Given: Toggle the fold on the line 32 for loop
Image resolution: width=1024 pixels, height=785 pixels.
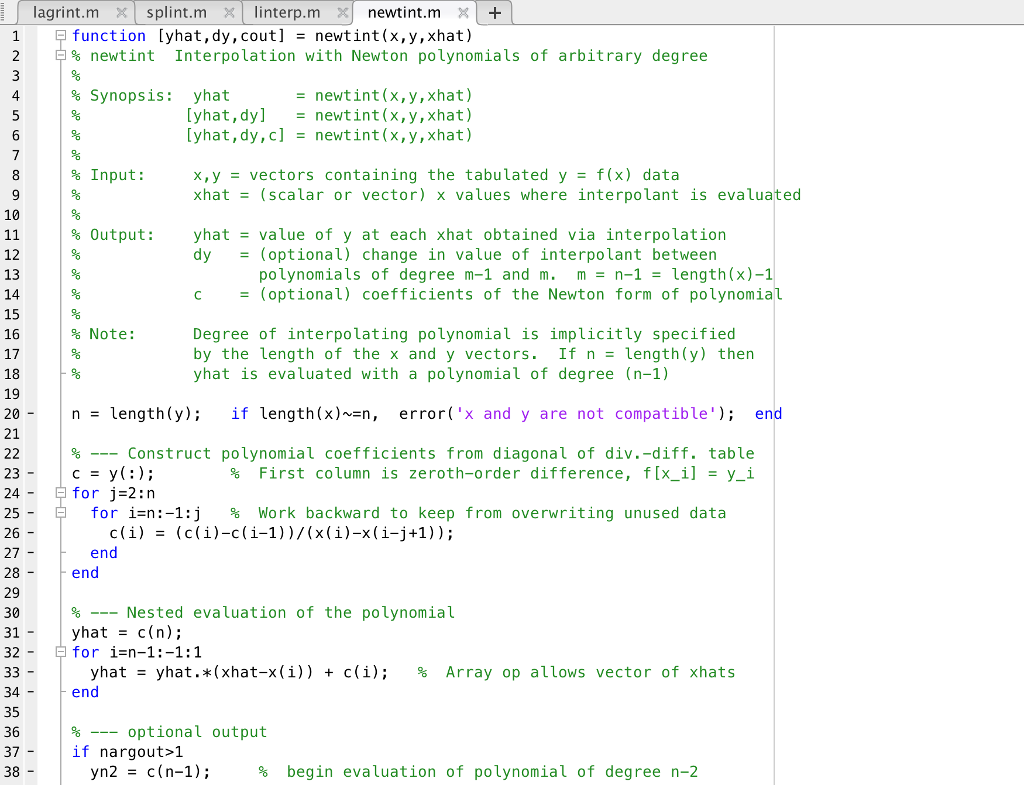Looking at the screenshot, I should [x=60, y=652].
